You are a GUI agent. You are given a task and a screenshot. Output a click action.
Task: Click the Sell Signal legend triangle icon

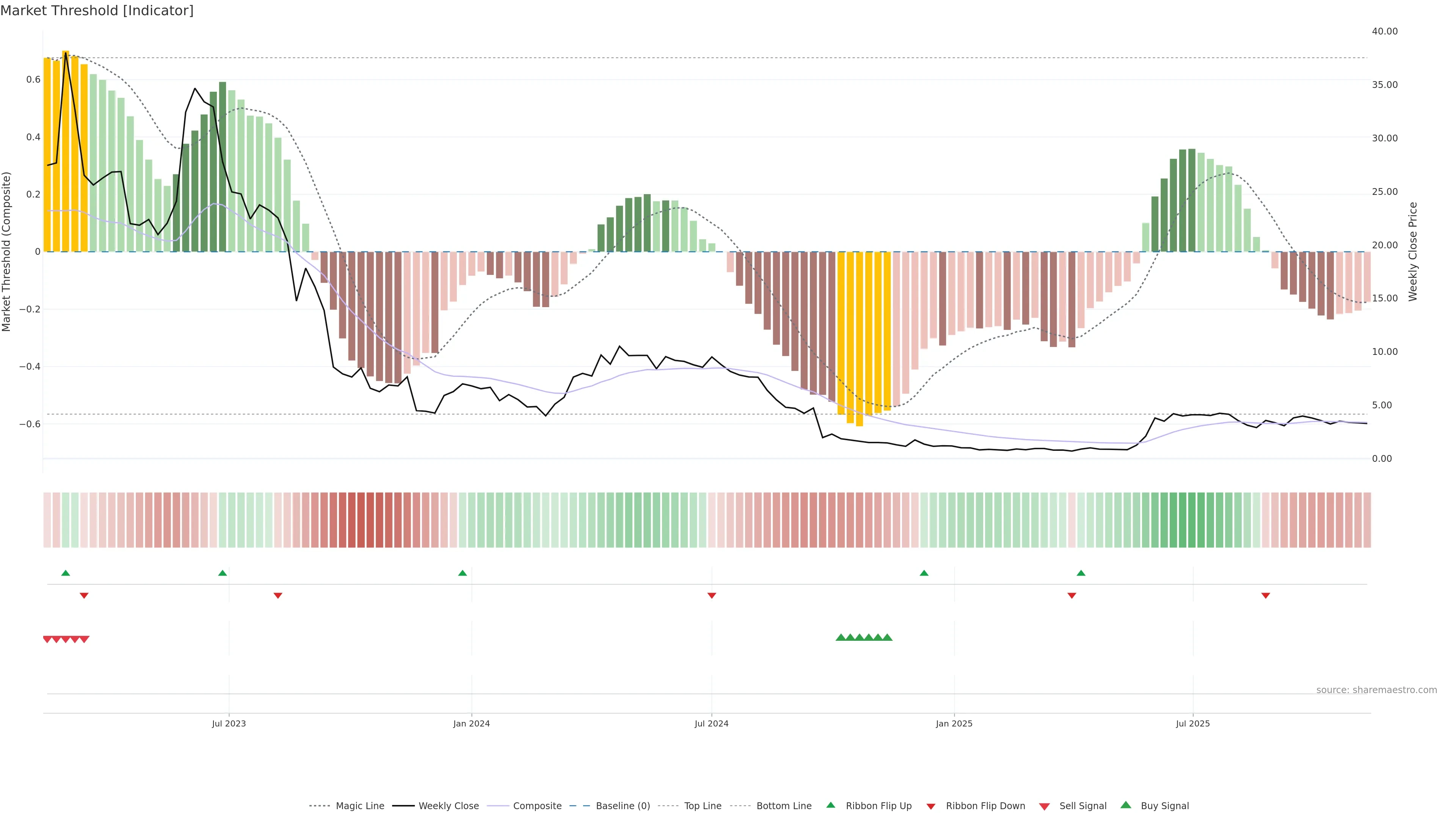(x=1045, y=806)
